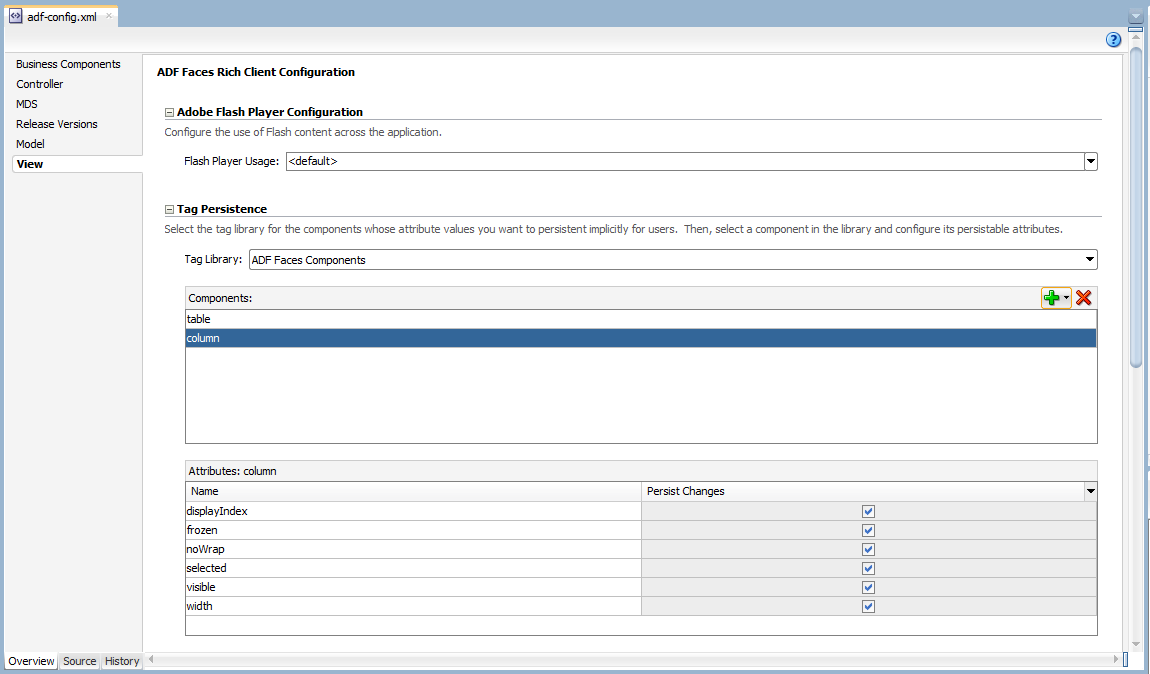The image size is (1150, 674).
Task: Toggle Persist Changes for visible
Action: coord(868,587)
